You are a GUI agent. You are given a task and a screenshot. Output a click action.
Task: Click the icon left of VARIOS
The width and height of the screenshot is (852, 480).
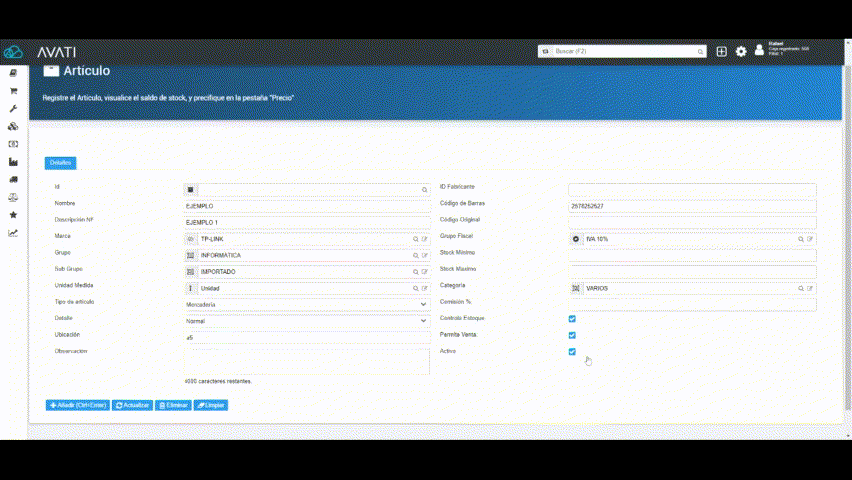[575, 289]
